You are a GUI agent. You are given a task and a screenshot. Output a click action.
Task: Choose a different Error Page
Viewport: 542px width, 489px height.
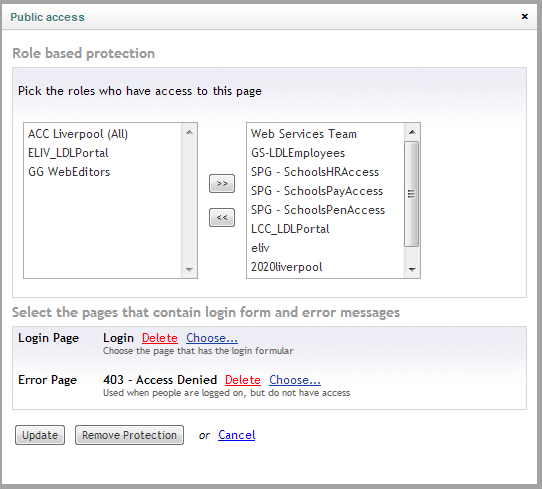[x=295, y=380]
